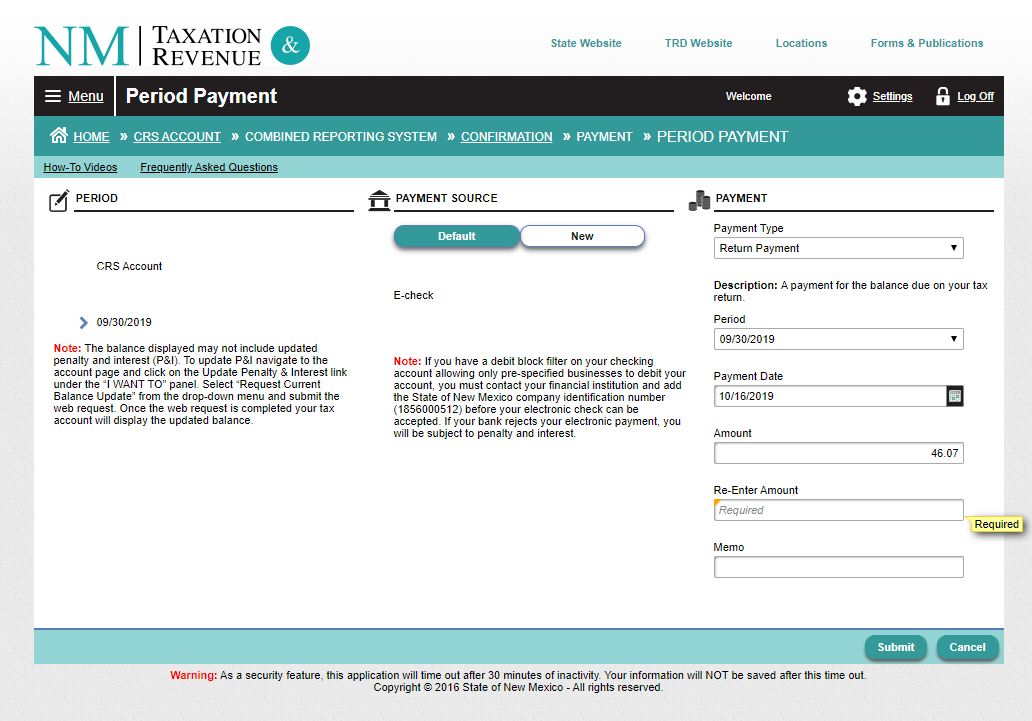Open Settings via the gear icon
1032x721 pixels.
(857, 96)
